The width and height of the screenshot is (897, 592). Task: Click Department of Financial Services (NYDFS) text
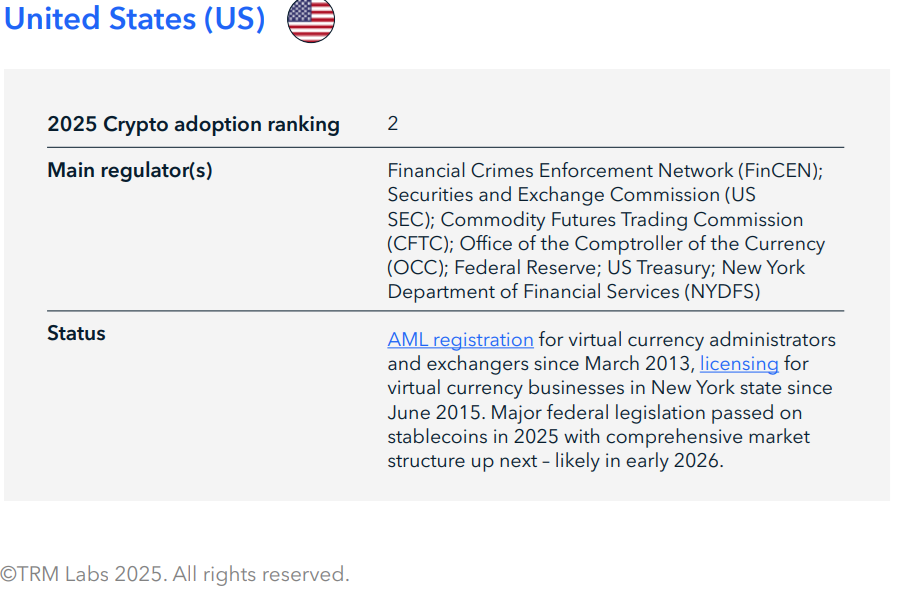[574, 292]
